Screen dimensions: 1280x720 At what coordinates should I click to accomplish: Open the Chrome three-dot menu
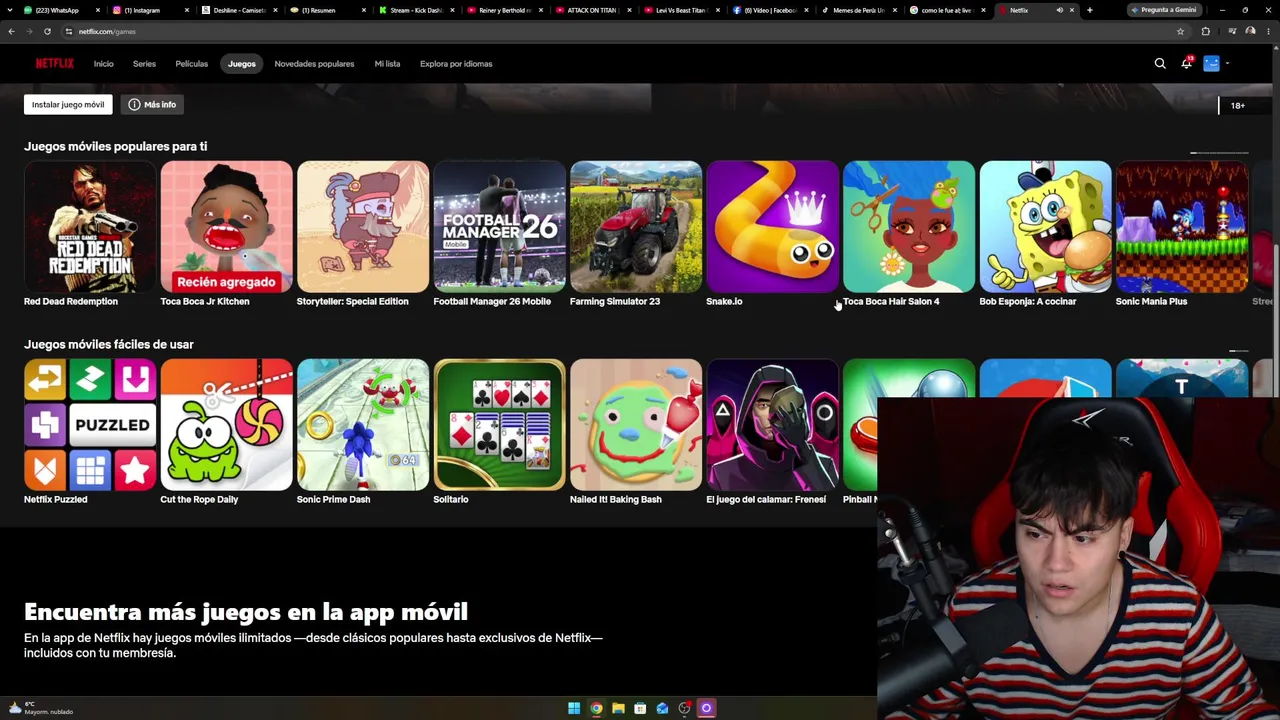click(x=1268, y=31)
